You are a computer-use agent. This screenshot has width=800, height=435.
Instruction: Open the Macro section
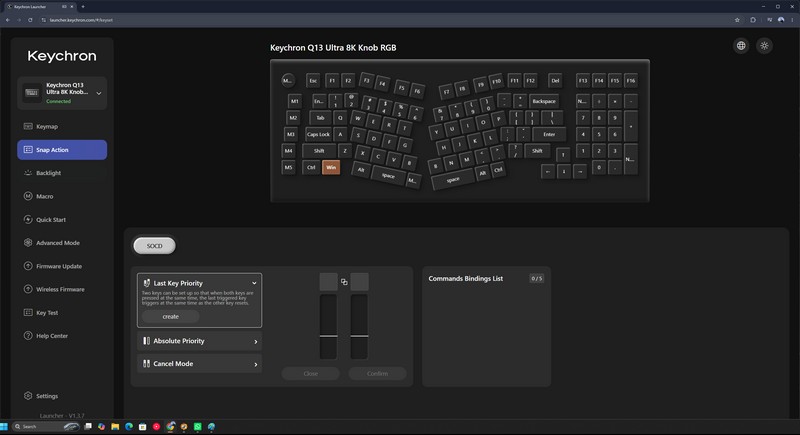click(x=62, y=196)
